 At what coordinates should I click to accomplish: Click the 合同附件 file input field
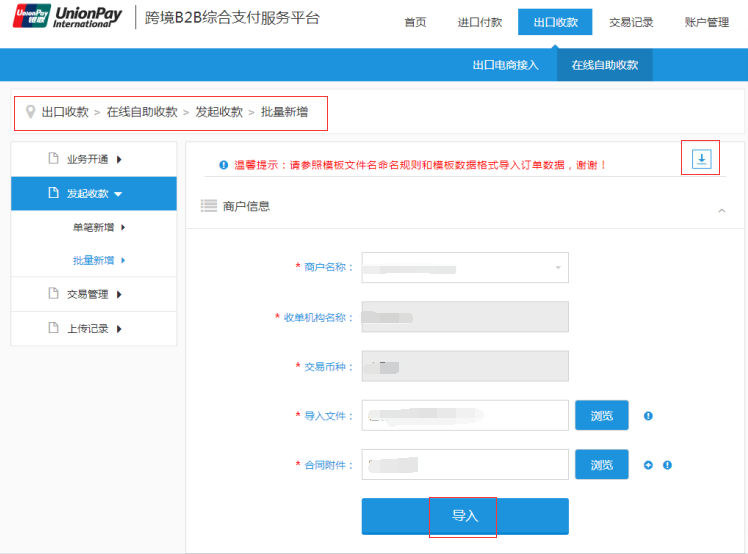(465, 465)
